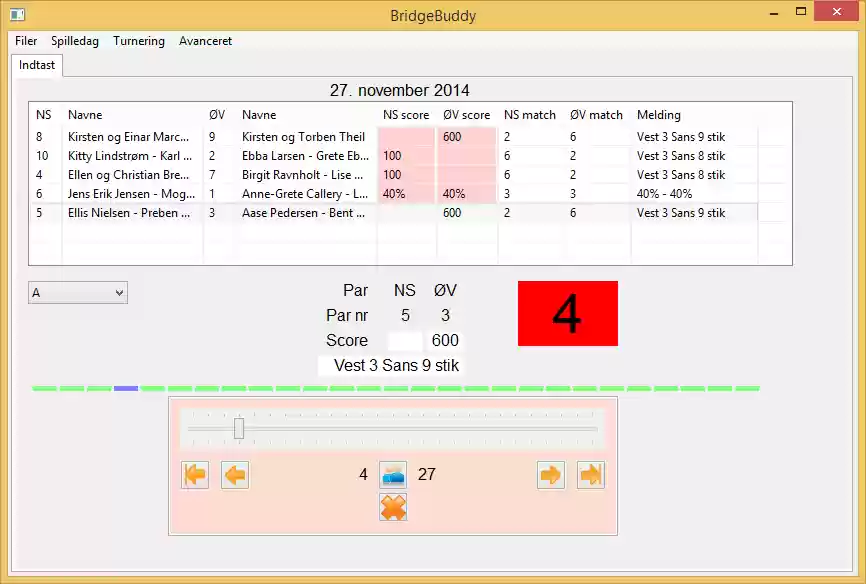The height and width of the screenshot is (584, 866).
Task: Select the Indtast tab
Action: (35, 64)
